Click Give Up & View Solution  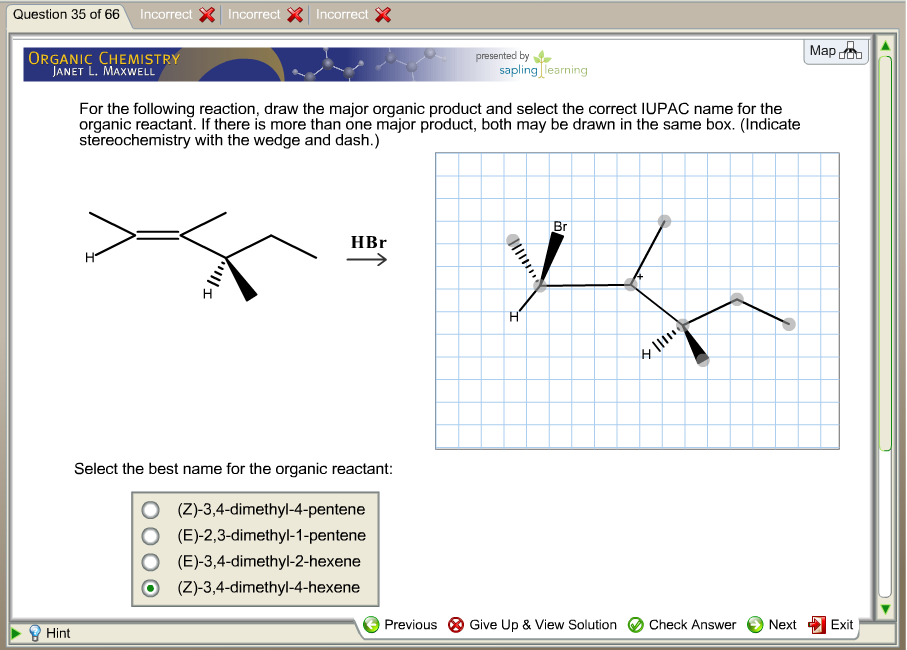coord(543,625)
